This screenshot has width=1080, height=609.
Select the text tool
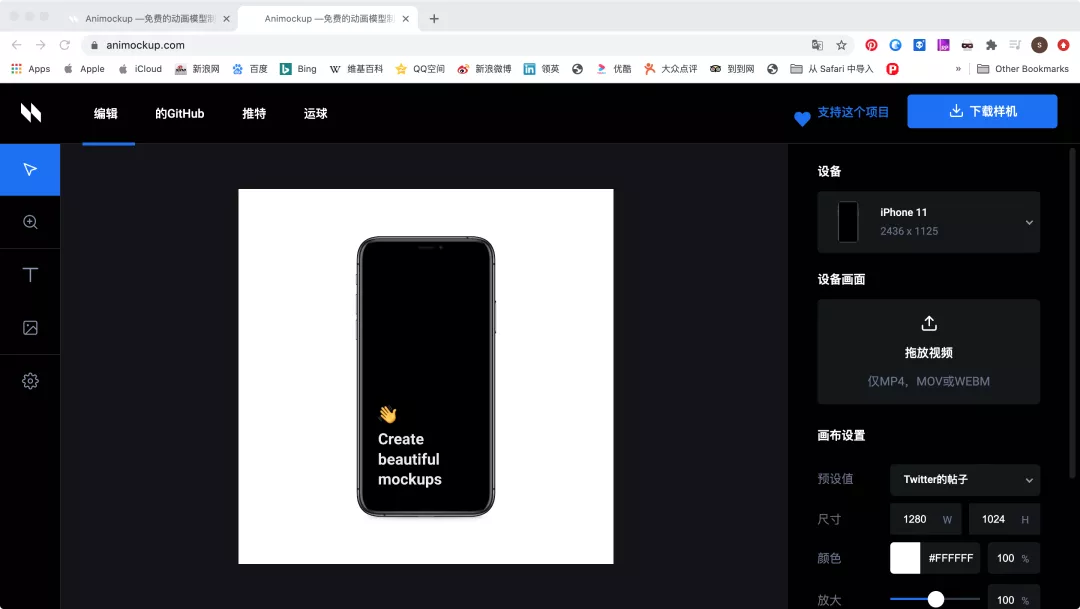point(30,274)
